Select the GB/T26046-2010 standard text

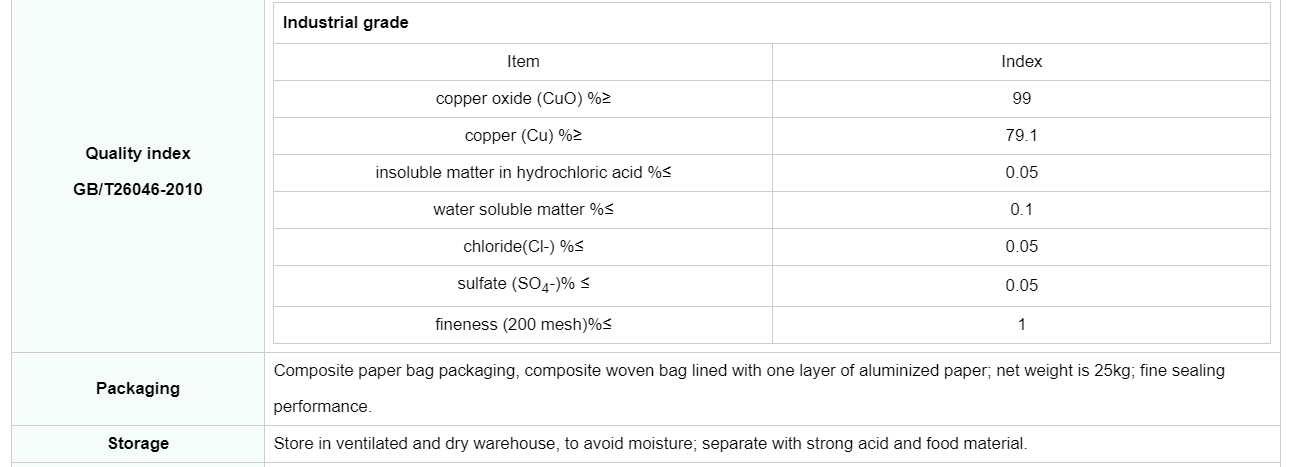tap(138, 189)
